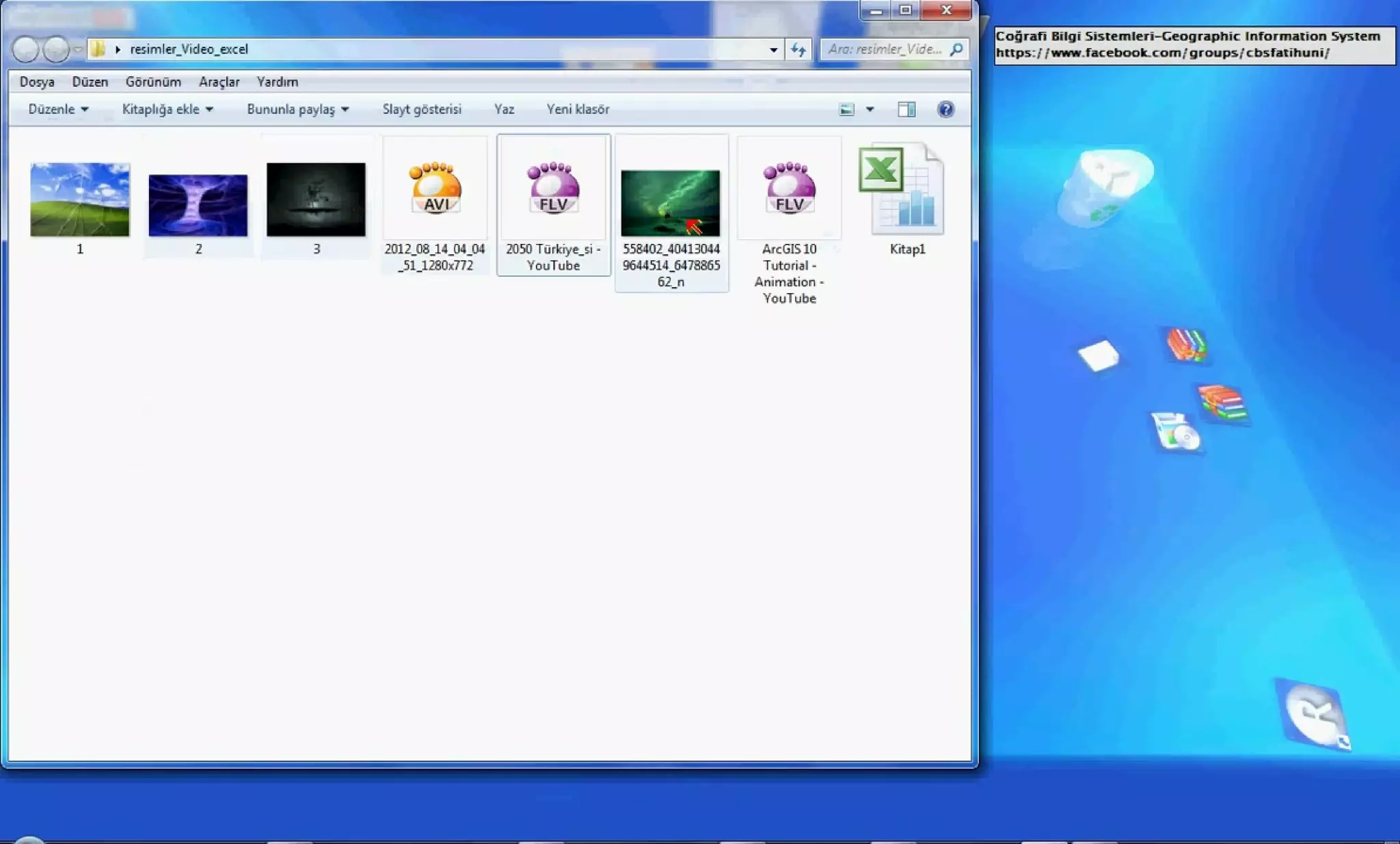Open the Kitaplığa ekle dropdown
1400x844 pixels.
coord(167,109)
